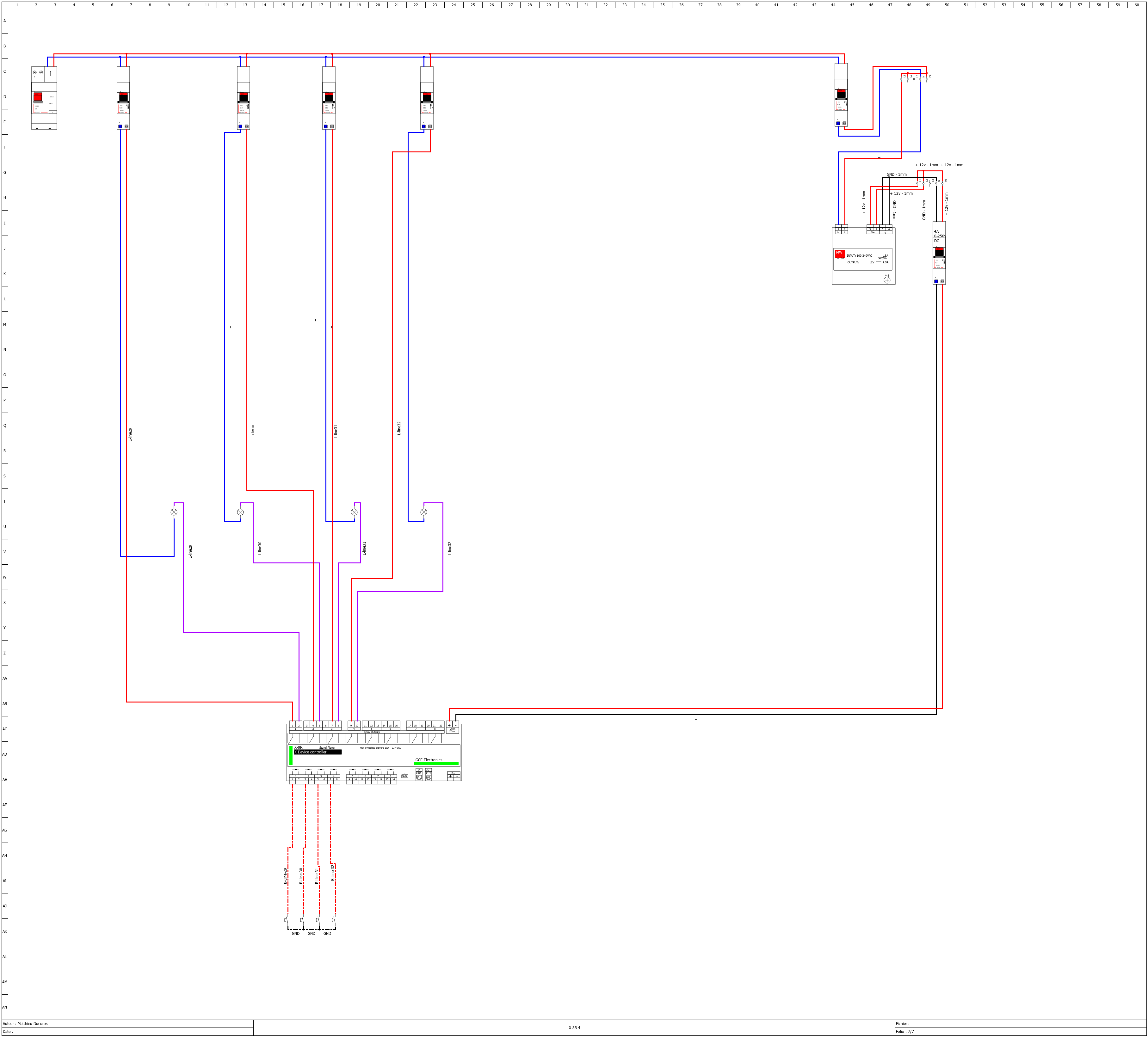Screen dimensions: 1148x1037
Task: Click the GND terminal on X-8R controller
Action: pos(404,776)
